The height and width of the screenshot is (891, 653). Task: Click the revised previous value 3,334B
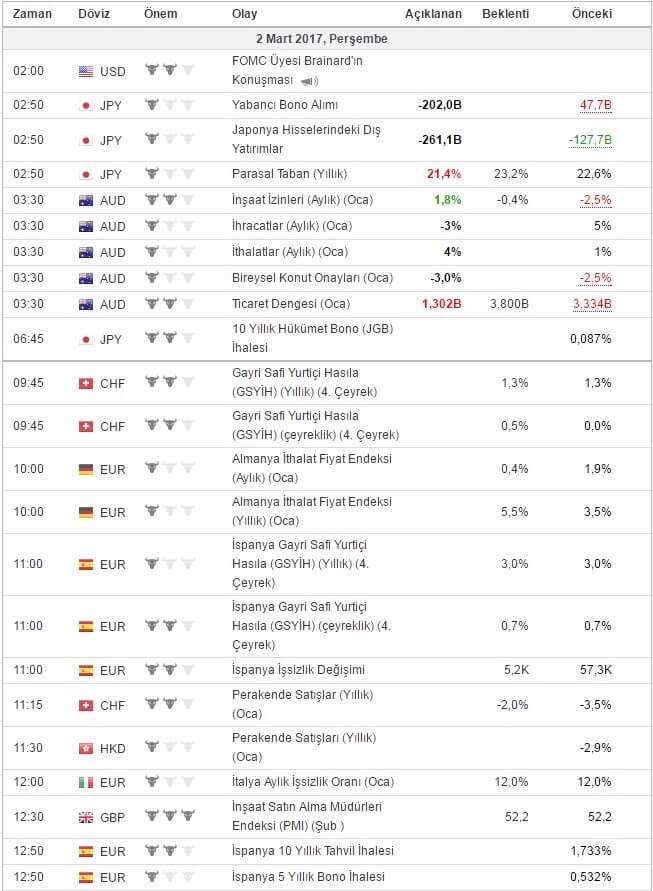tap(592, 304)
